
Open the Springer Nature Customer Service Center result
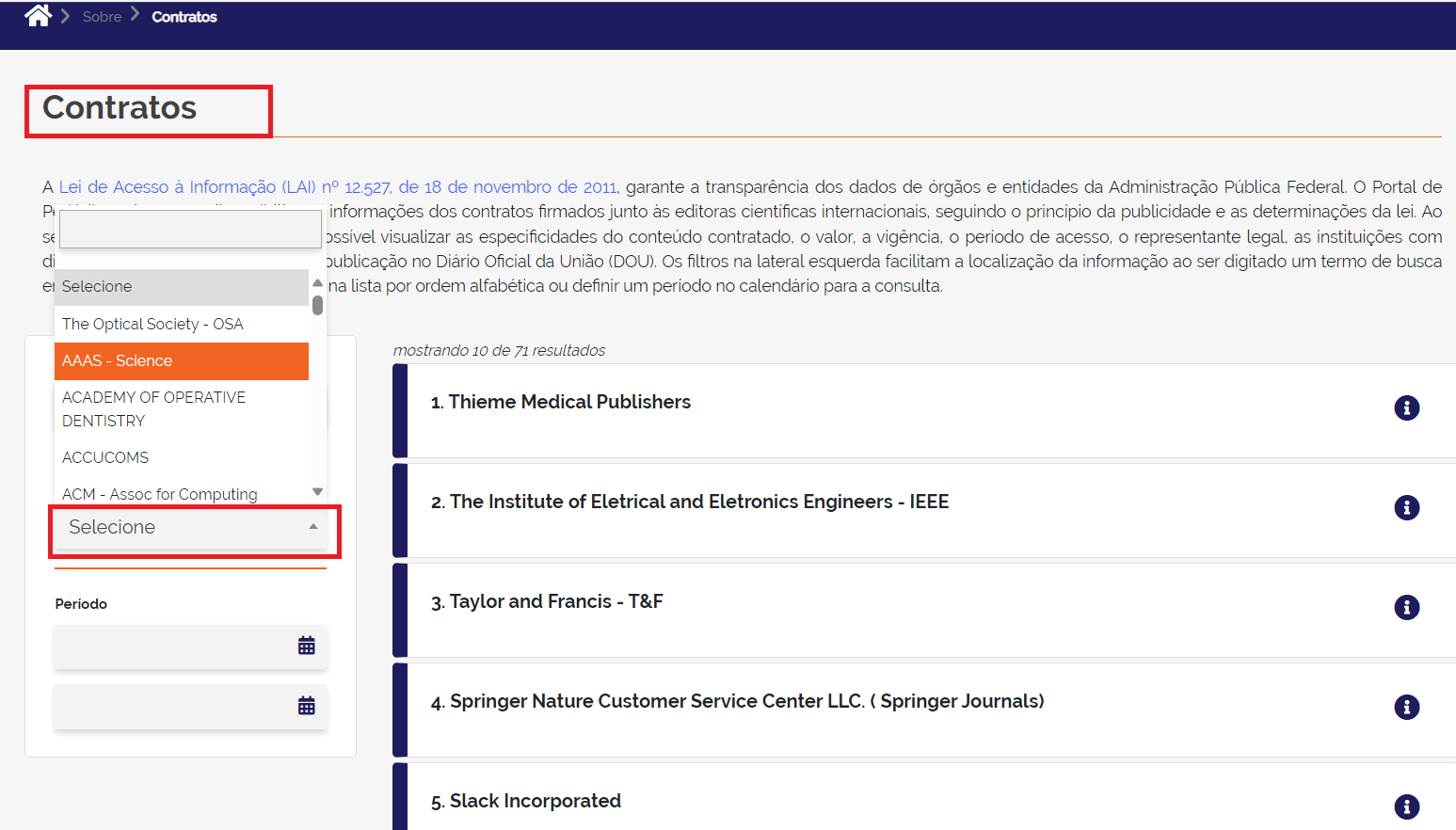point(738,701)
